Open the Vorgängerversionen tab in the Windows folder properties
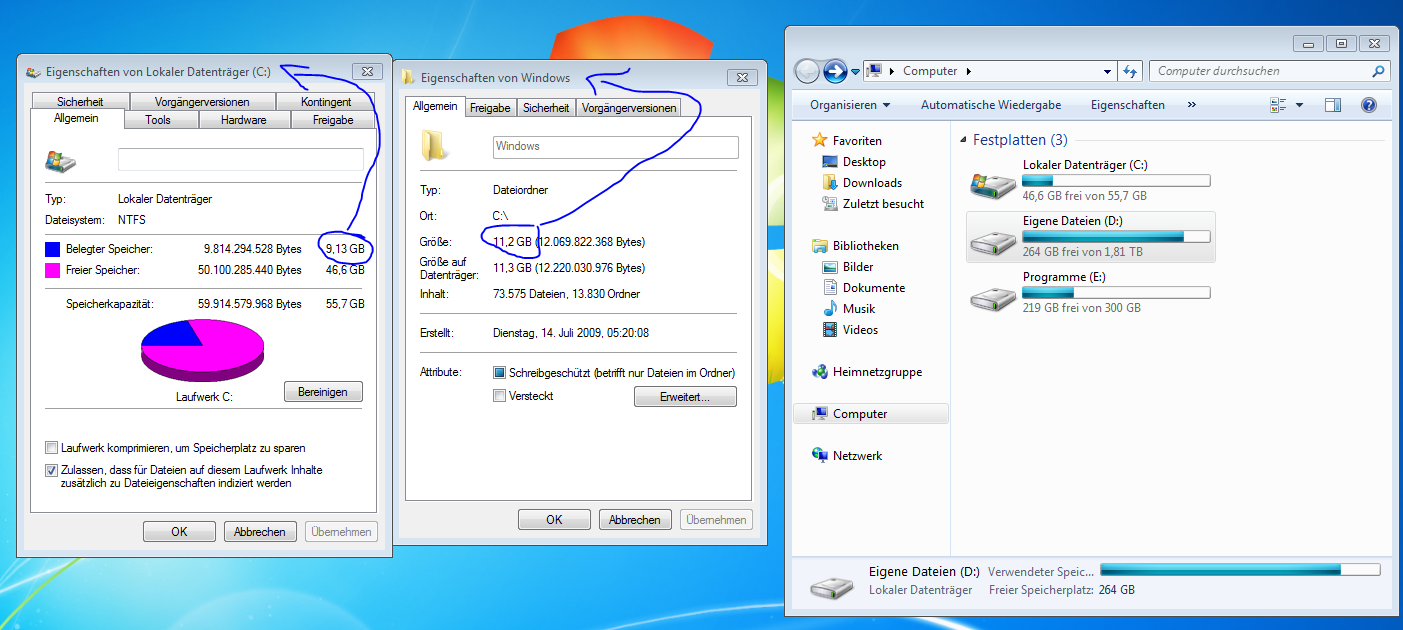 [629, 108]
